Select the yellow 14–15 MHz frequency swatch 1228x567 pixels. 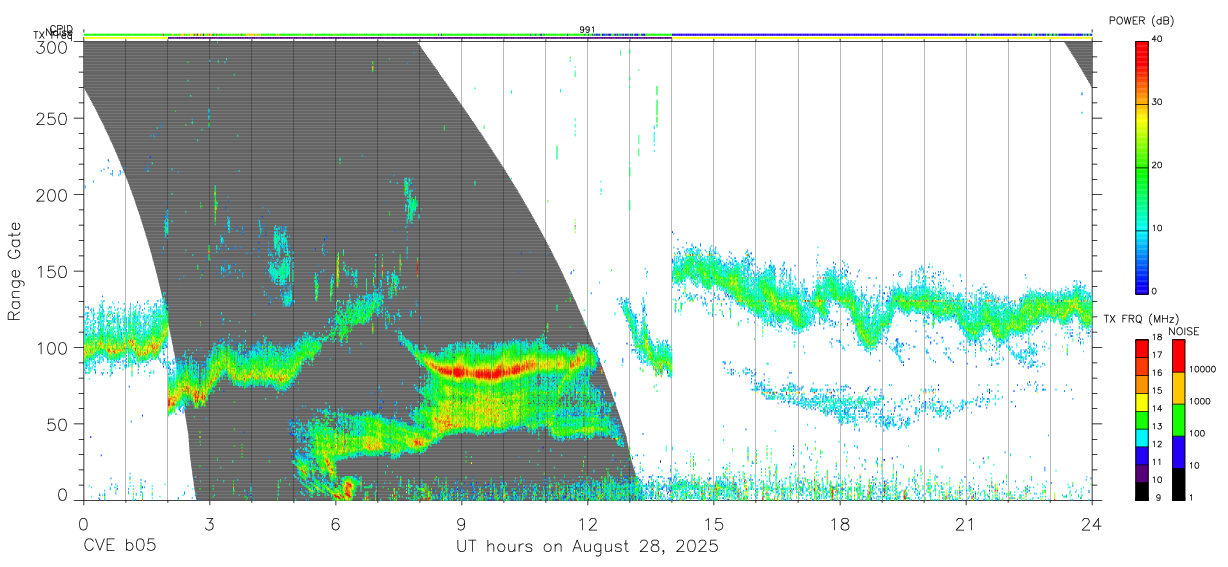(1142, 403)
